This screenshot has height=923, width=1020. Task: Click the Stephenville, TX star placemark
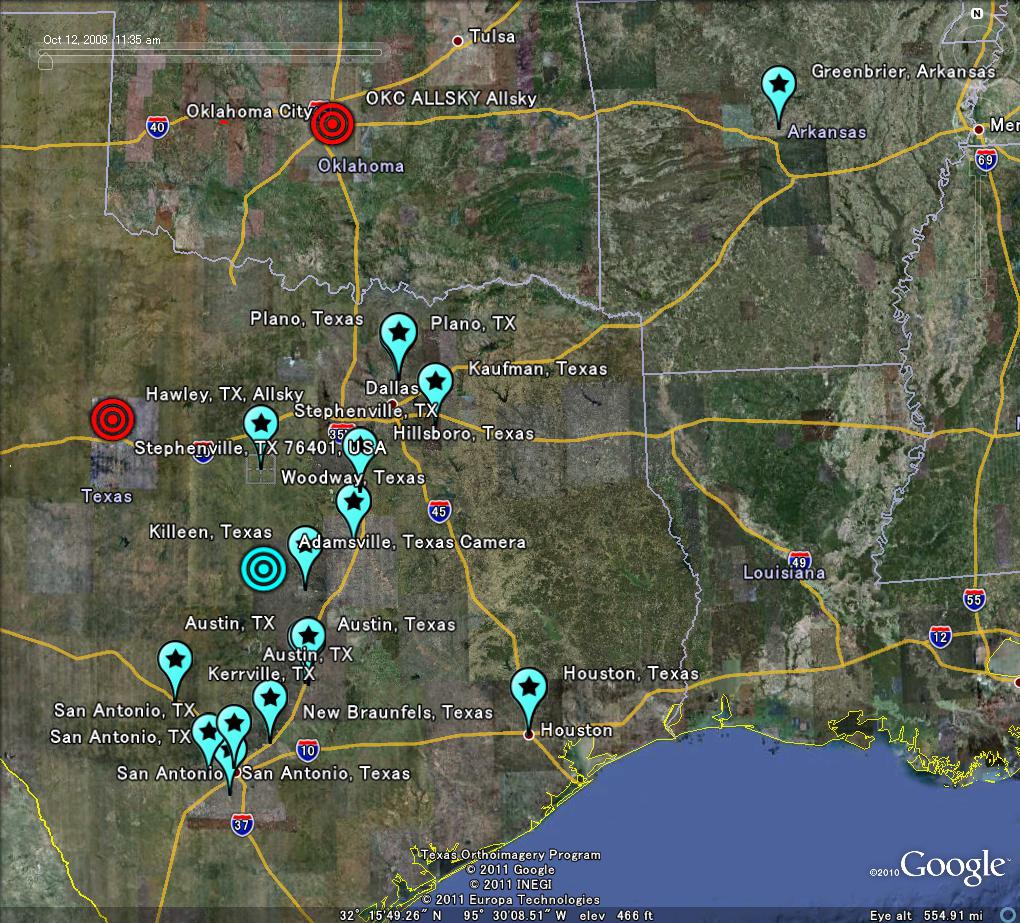(x=261, y=423)
